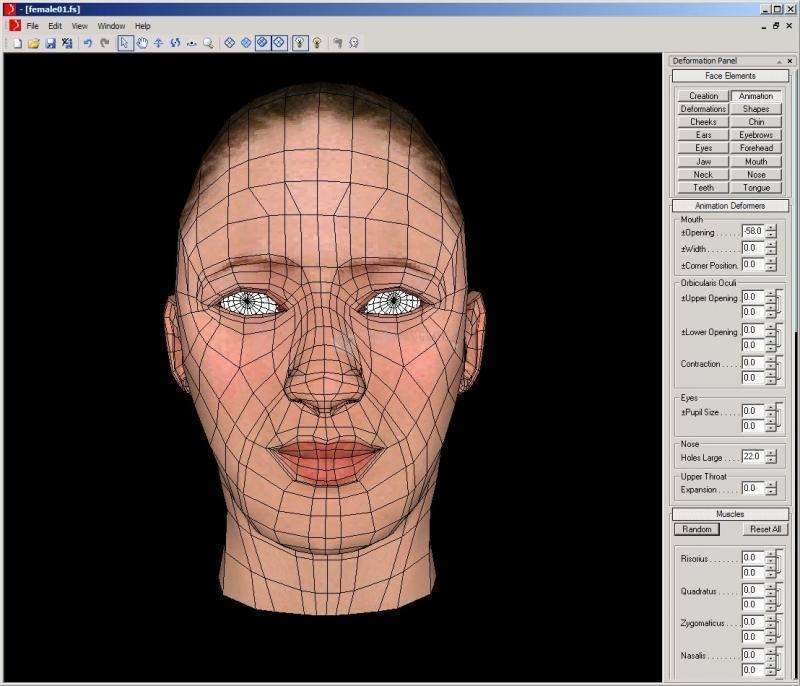This screenshot has height=686, width=800.
Task: Open the View menu
Action: [x=80, y=25]
